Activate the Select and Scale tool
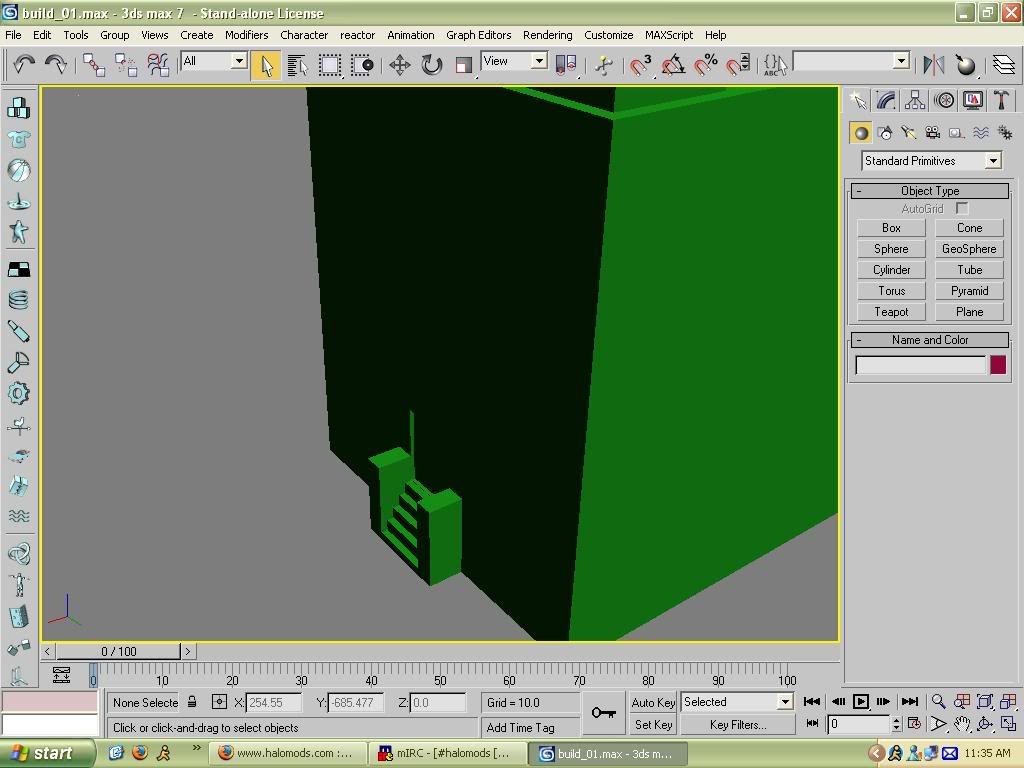1024x768 pixels. 463,65
